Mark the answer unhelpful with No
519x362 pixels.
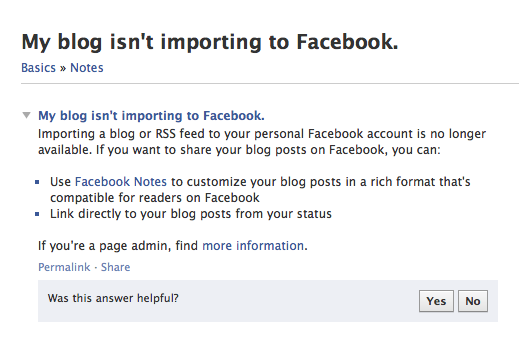point(473,301)
